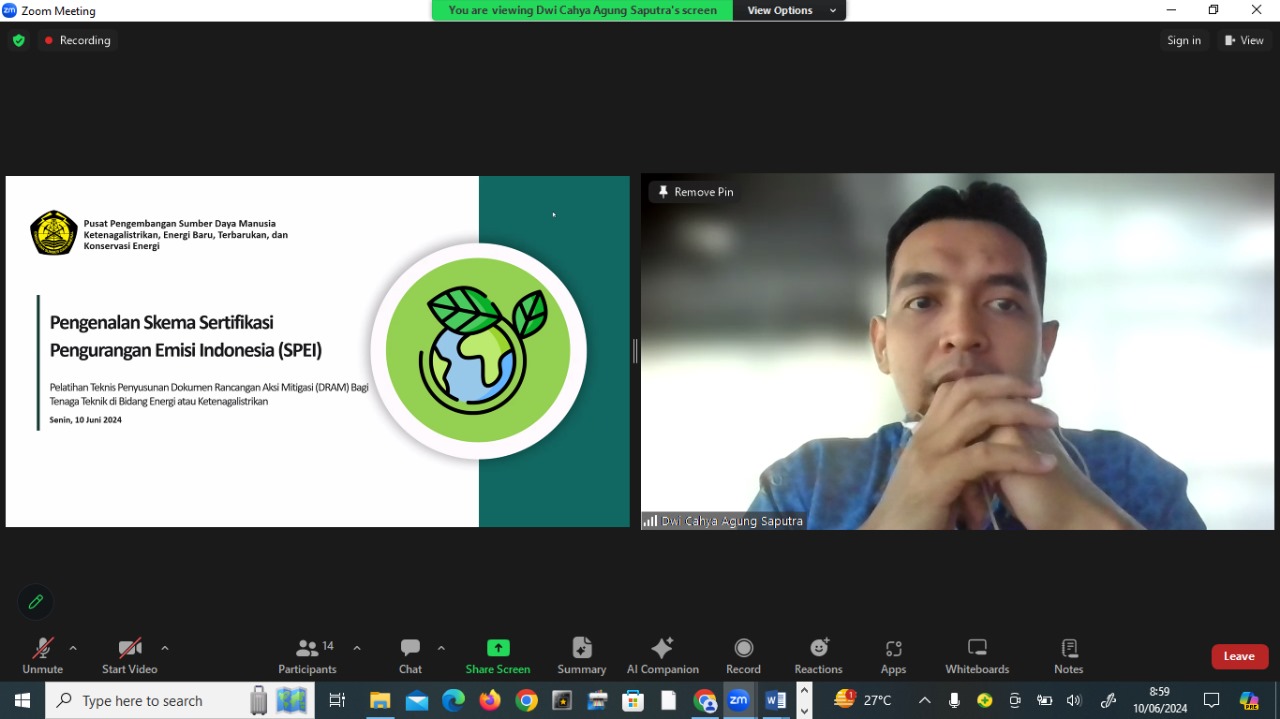Image resolution: width=1280 pixels, height=719 pixels.
Task: Open the Mail app on the taskbar
Action: tap(417, 701)
